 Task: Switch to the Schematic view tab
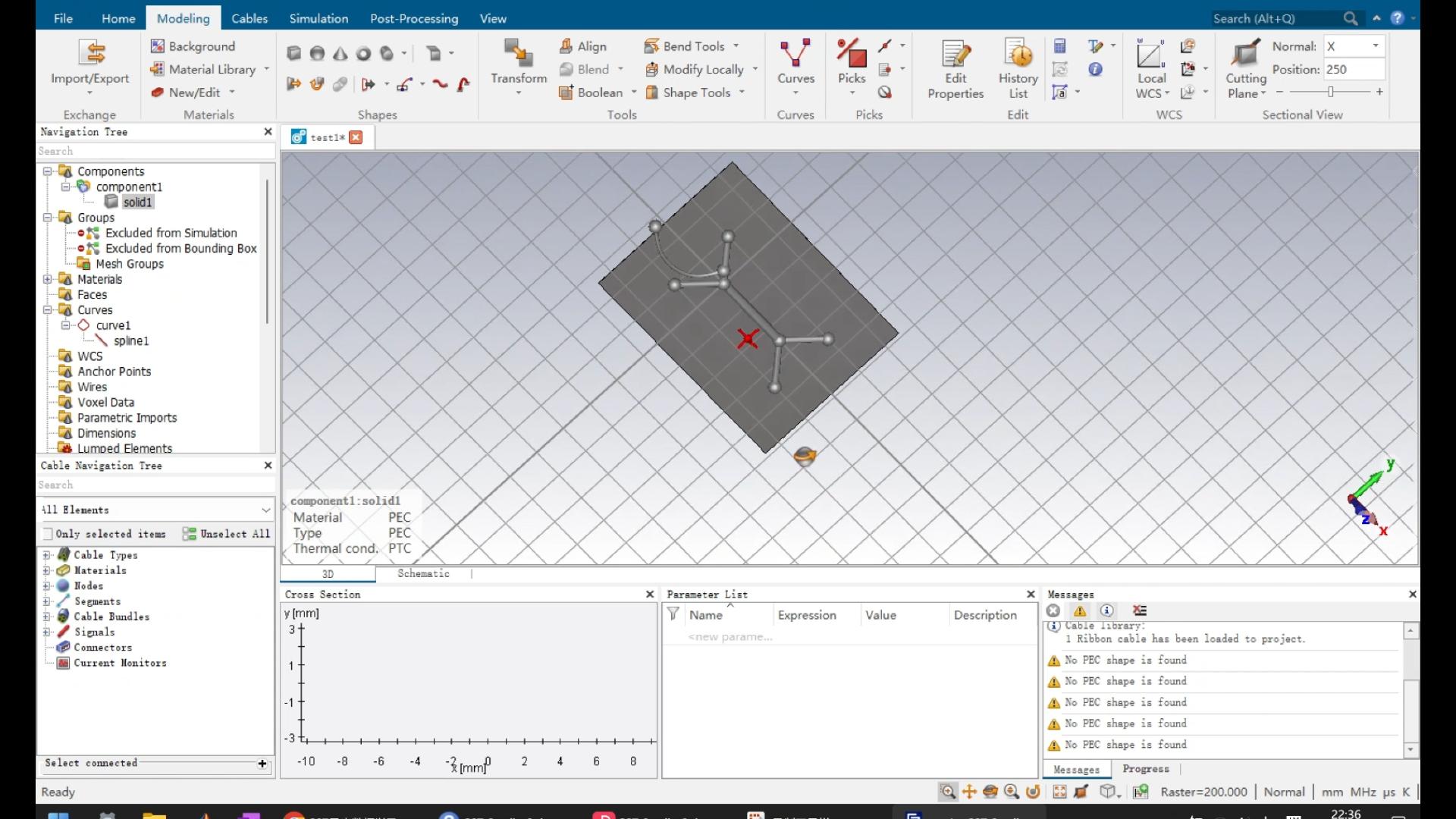[423, 574]
